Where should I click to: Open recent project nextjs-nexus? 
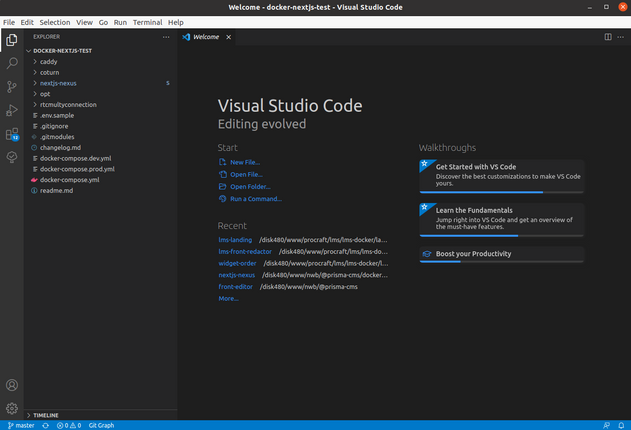click(237, 275)
